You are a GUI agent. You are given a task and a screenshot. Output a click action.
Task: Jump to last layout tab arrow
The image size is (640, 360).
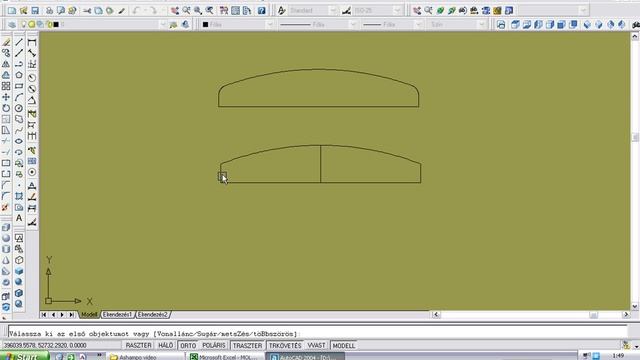(71, 315)
